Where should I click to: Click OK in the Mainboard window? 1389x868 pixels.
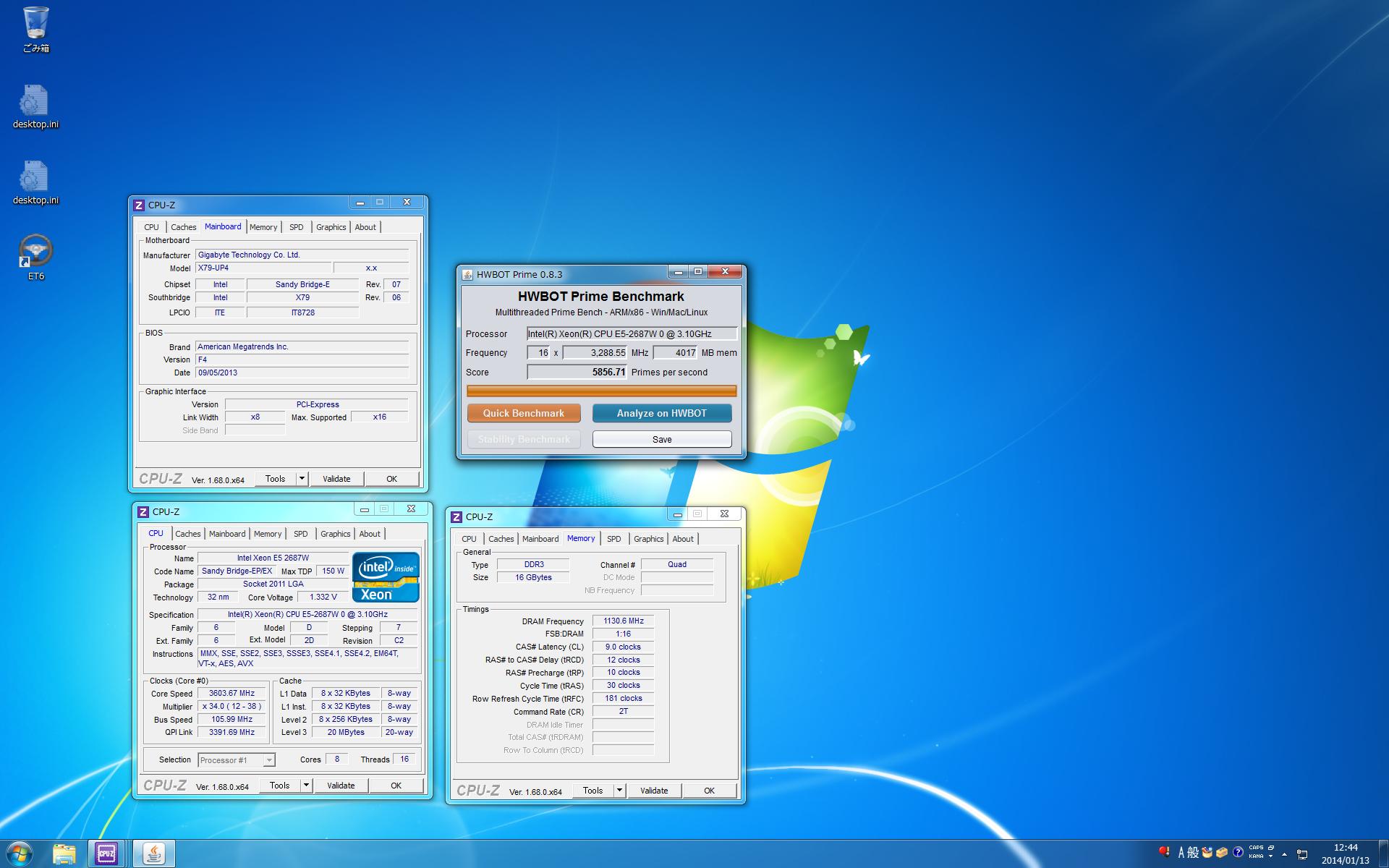[x=391, y=479]
